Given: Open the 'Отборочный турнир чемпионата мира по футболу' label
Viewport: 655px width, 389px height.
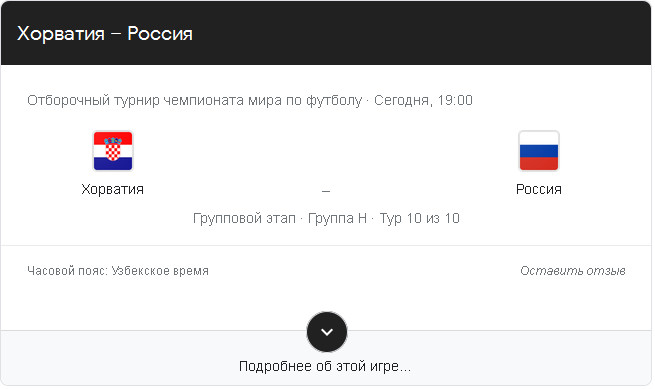Looking at the screenshot, I should (195, 100).
